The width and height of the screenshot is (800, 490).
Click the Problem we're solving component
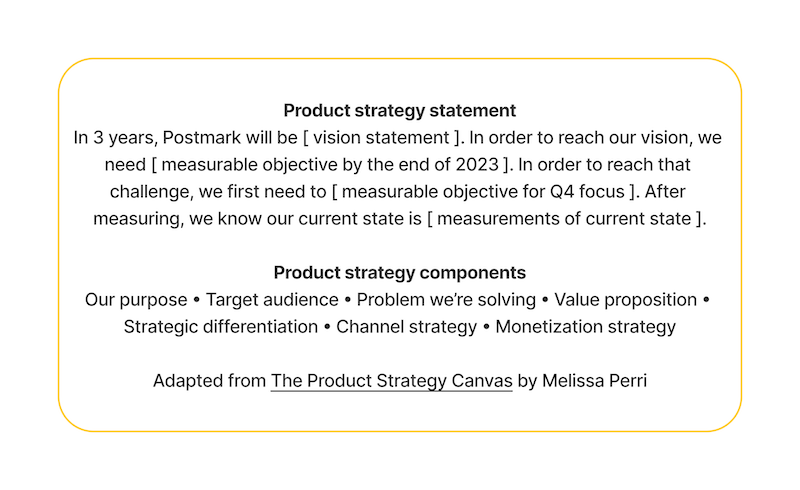[446, 300]
